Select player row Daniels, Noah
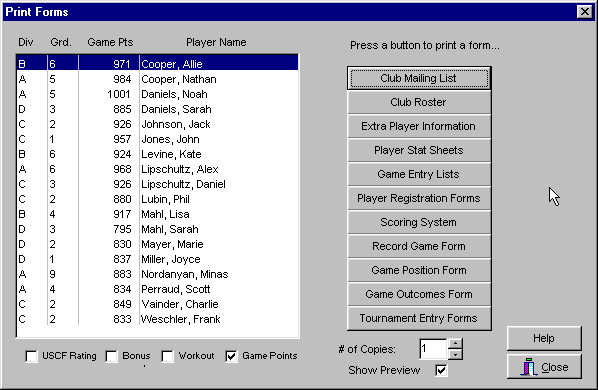Image resolution: width=598 pixels, height=390 pixels. pos(157,94)
